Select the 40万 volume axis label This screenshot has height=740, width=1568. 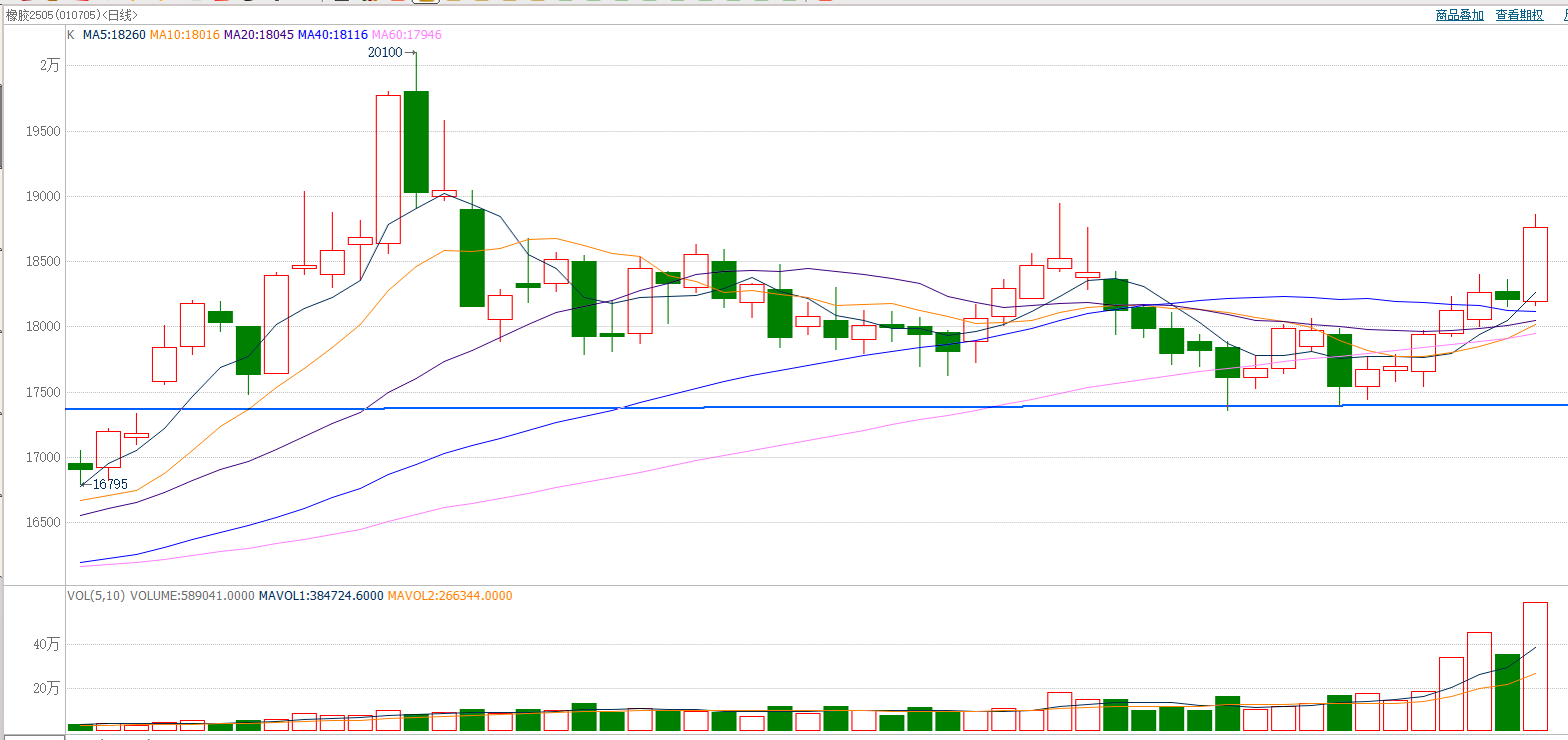(x=46, y=644)
